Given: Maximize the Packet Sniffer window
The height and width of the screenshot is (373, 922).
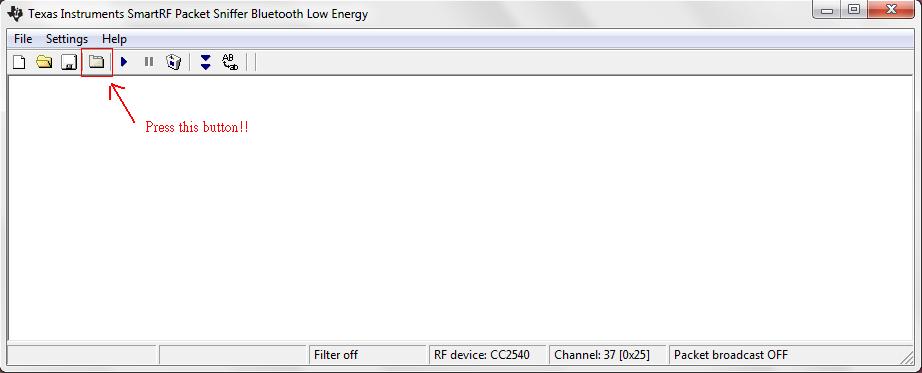Looking at the screenshot, I should pyautogui.click(x=854, y=9).
